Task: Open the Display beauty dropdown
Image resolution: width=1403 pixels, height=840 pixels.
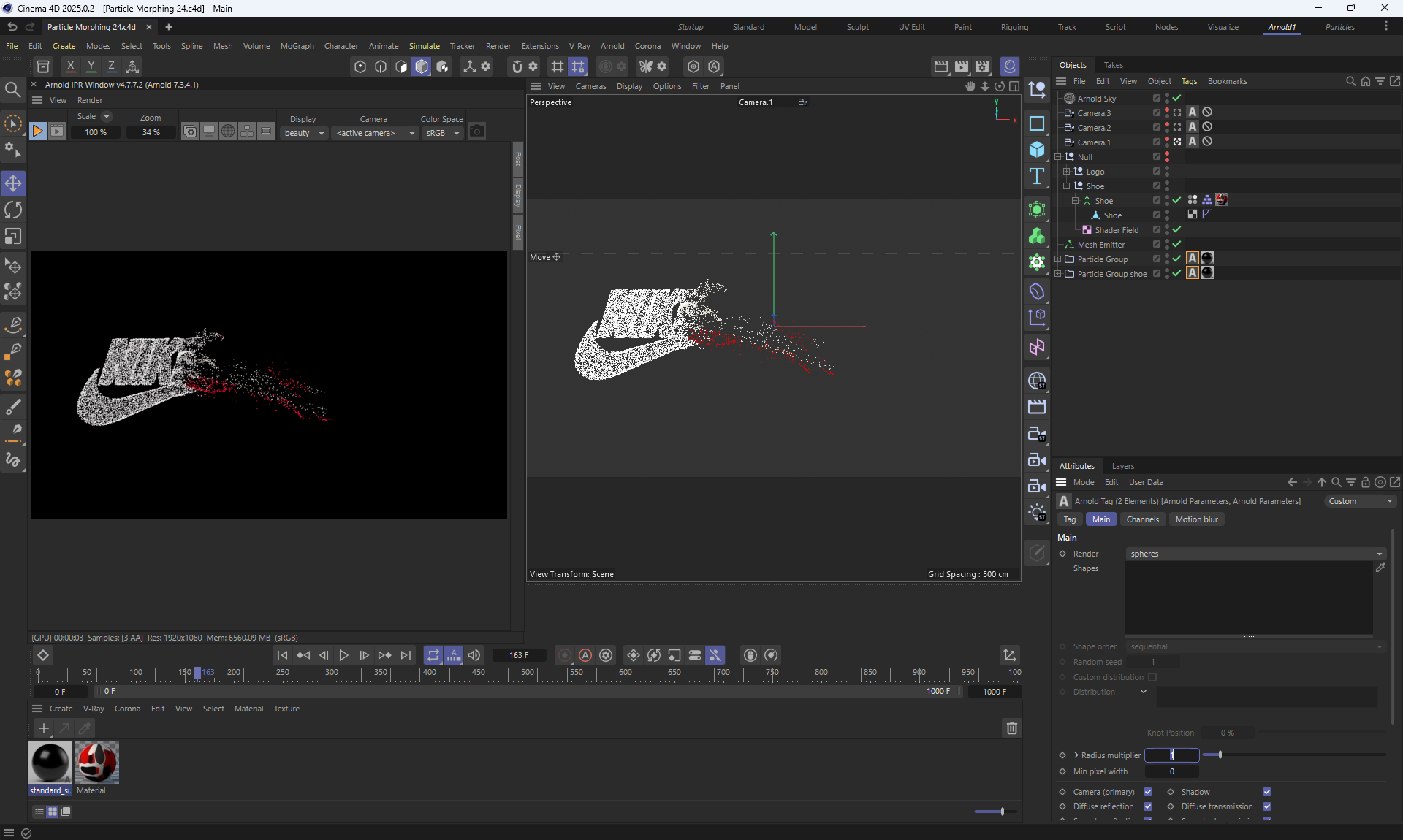Action: [x=304, y=133]
